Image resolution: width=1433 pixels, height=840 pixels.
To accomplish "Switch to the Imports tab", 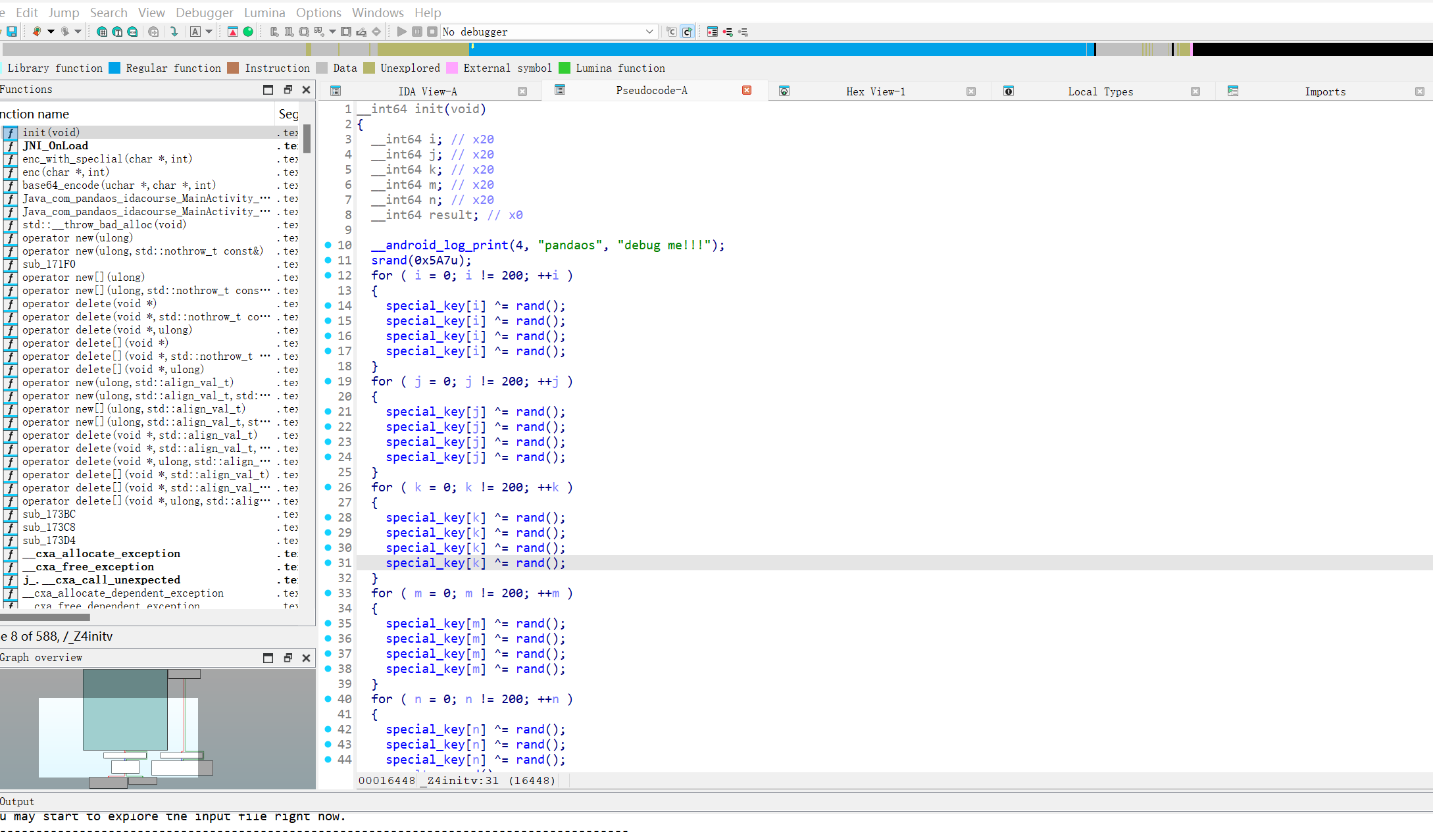I will (x=1324, y=91).
